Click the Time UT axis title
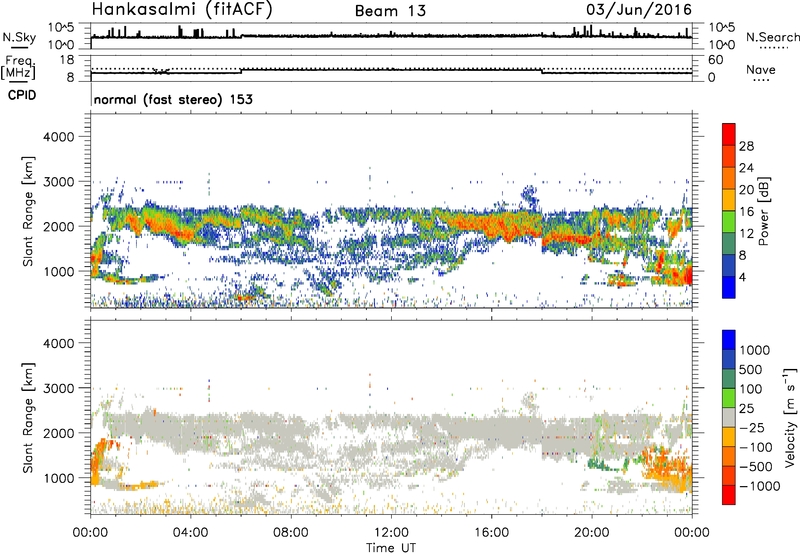Screen dimensions: 800x554 pyautogui.click(x=391, y=548)
